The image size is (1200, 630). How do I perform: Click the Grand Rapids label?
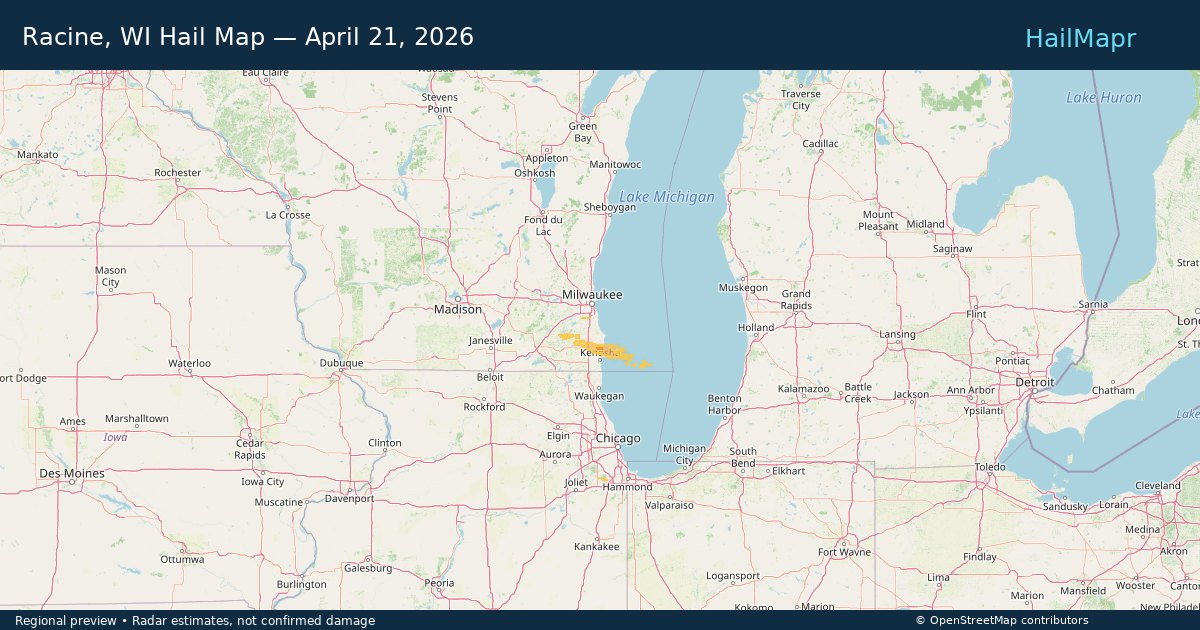pos(796,300)
